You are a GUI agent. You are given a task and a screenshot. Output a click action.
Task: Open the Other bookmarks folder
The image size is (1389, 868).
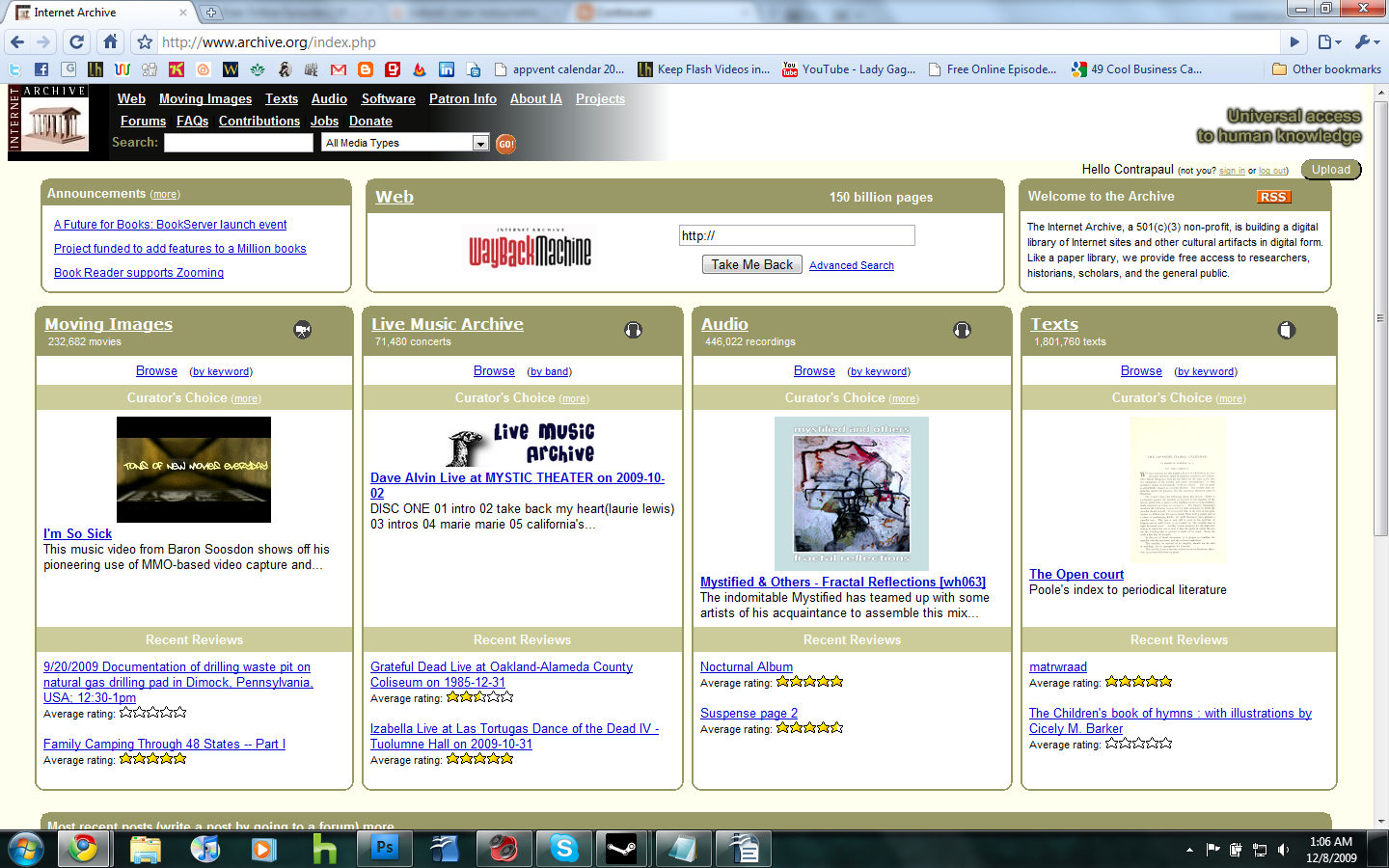point(1326,69)
